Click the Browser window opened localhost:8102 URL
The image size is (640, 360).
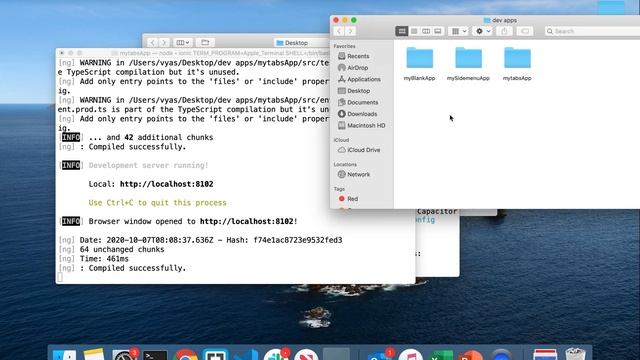click(247, 221)
